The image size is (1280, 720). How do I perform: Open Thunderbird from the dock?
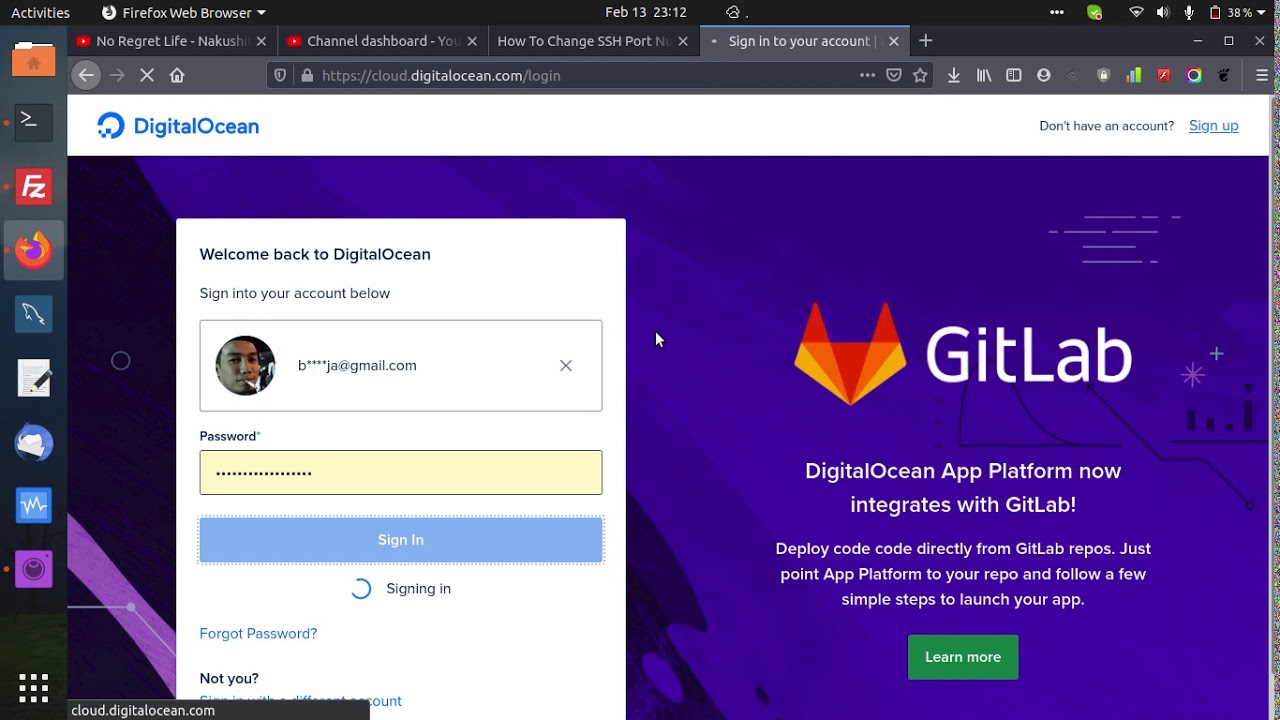[34, 442]
